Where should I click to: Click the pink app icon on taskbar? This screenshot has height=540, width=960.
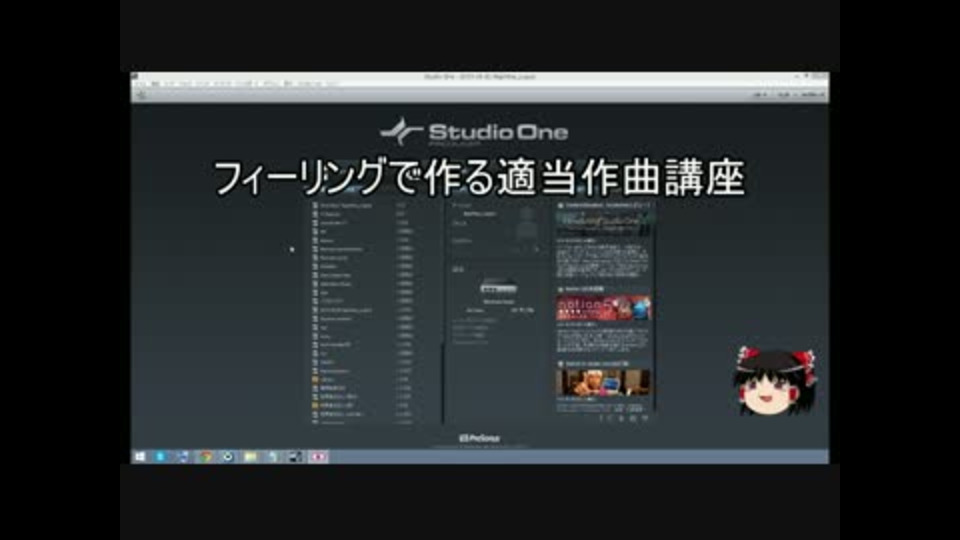point(318,457)
